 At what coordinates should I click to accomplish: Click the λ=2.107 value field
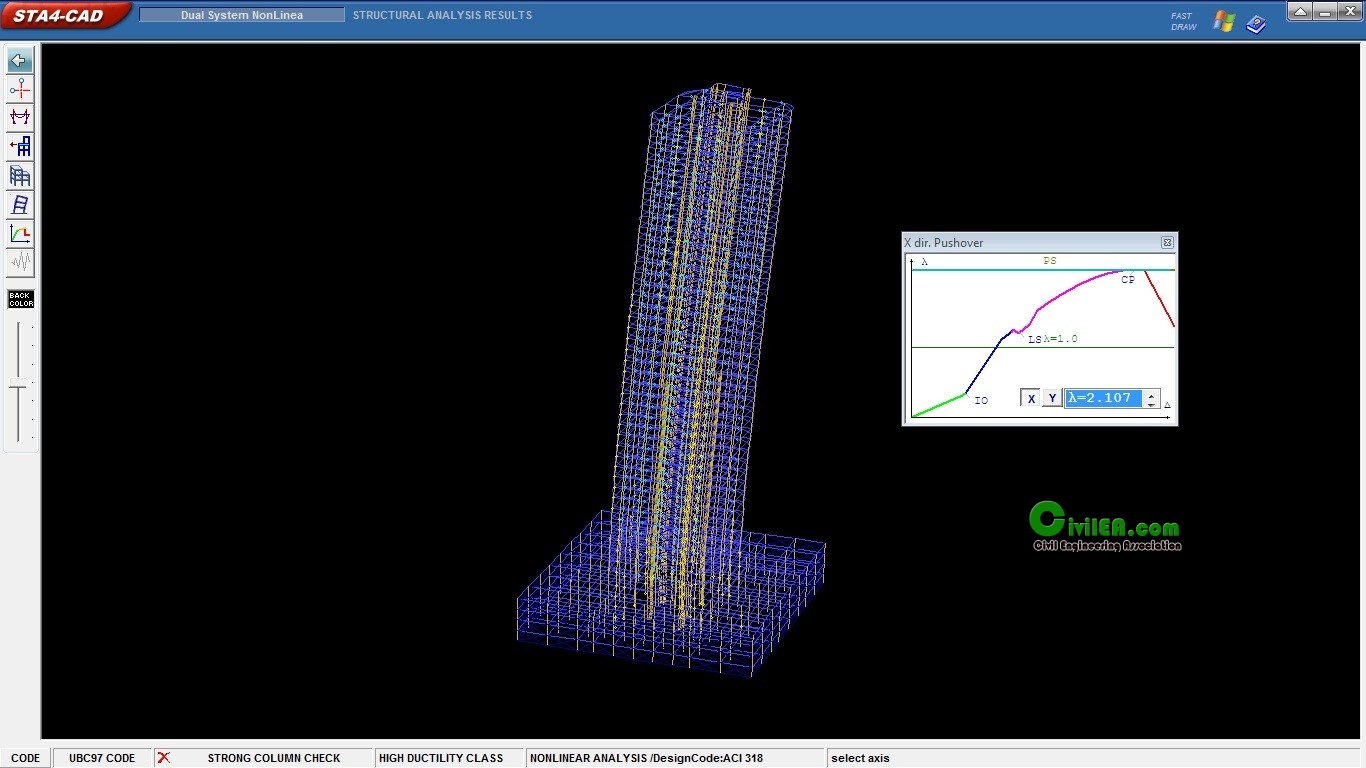pos(1103,398)
